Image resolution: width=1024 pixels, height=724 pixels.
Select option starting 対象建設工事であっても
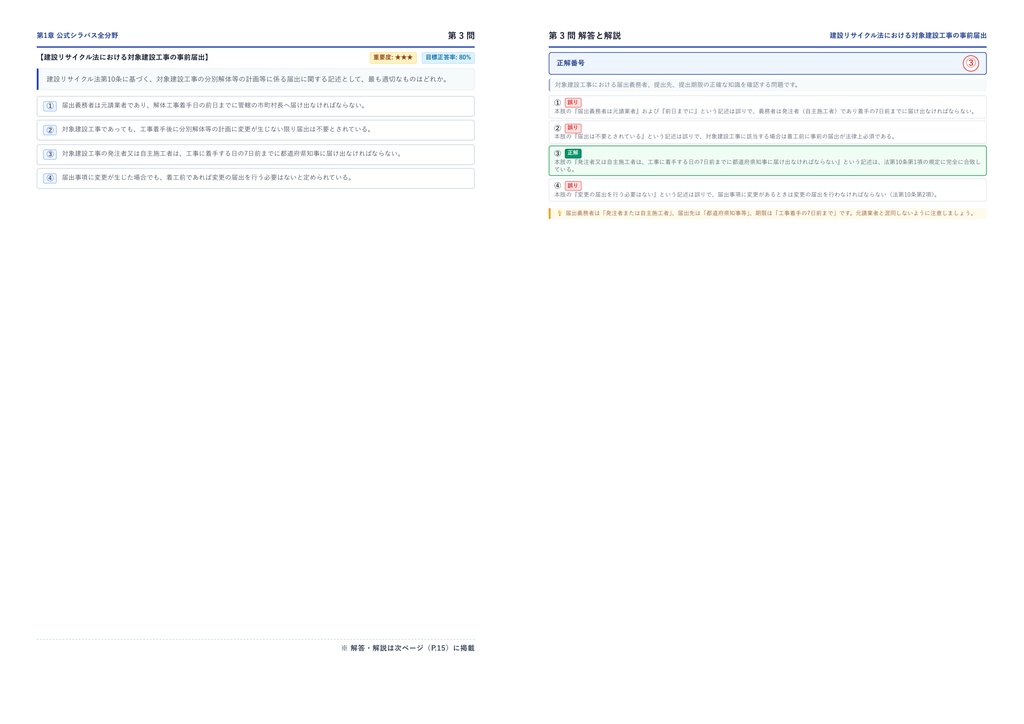click(255, 130)
